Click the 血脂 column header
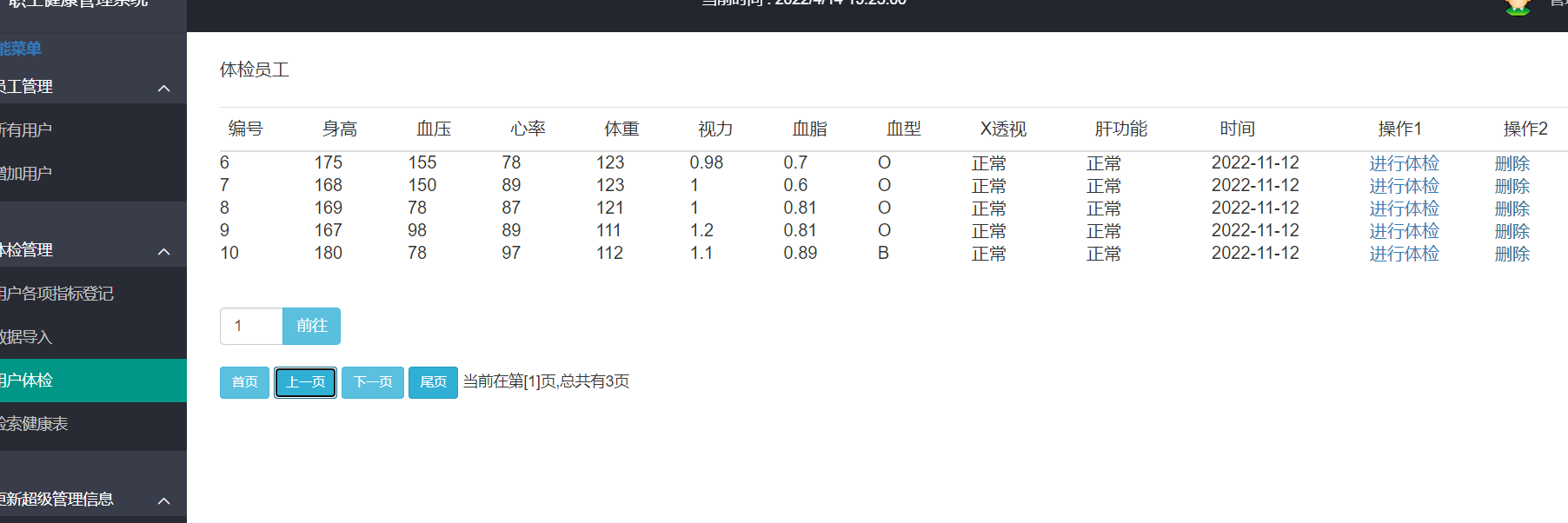Screen dimensions: 1568x523 tap(809, 129)
